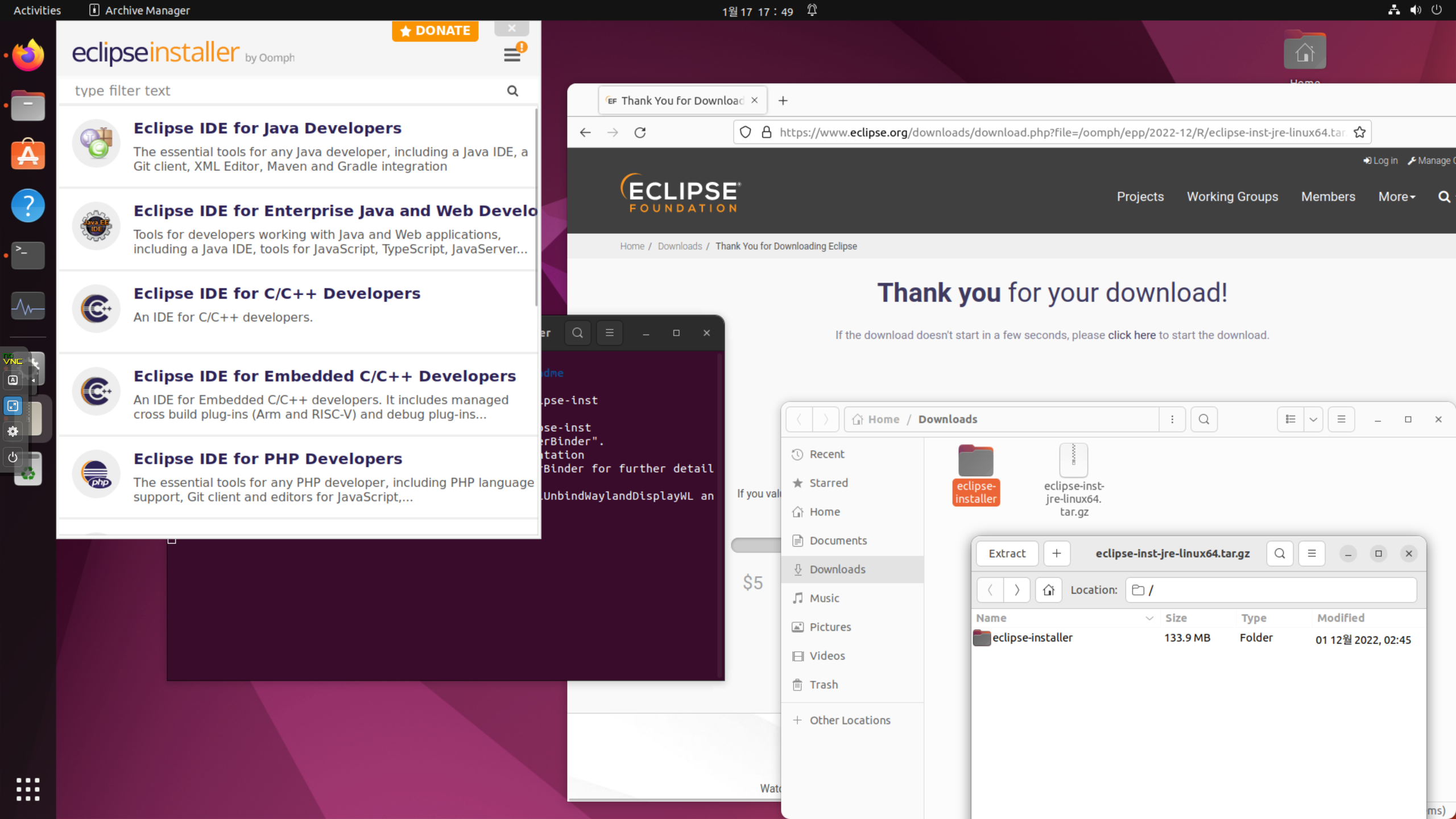
Task: Open the tracking protection shield icon
Action: point(745,133)
